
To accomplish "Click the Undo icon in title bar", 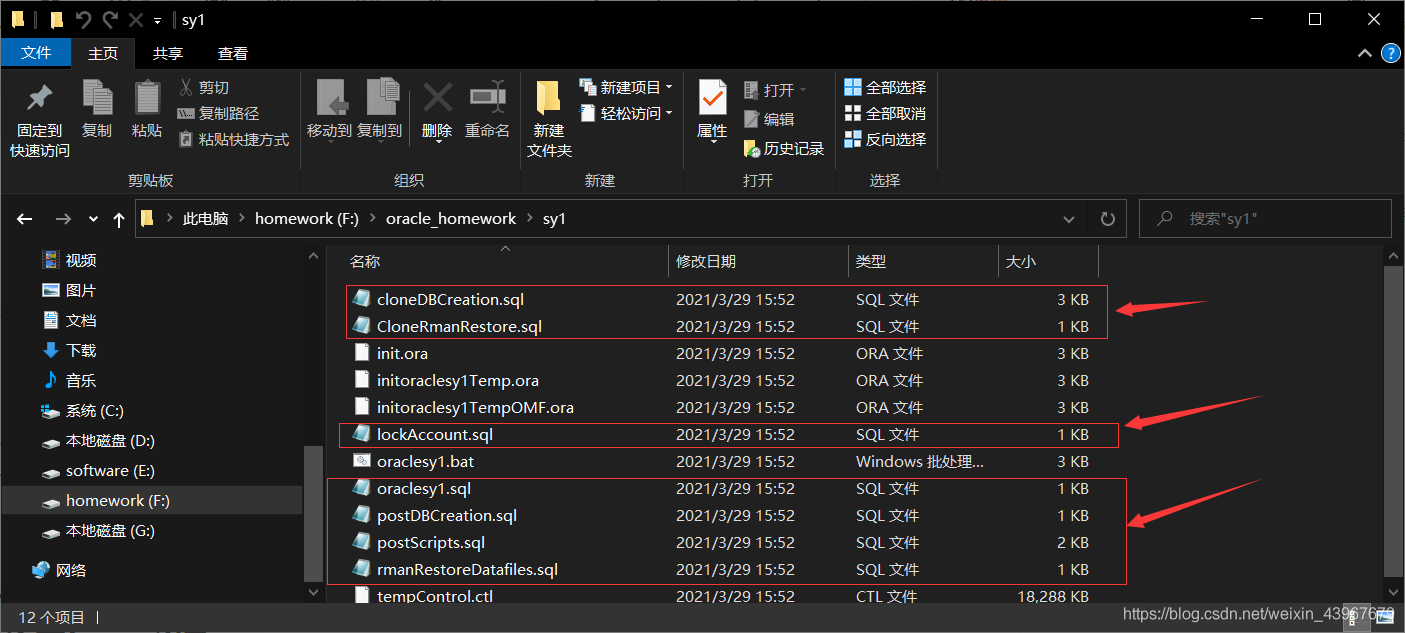I will pyautogui.click(x=84, y=19).
